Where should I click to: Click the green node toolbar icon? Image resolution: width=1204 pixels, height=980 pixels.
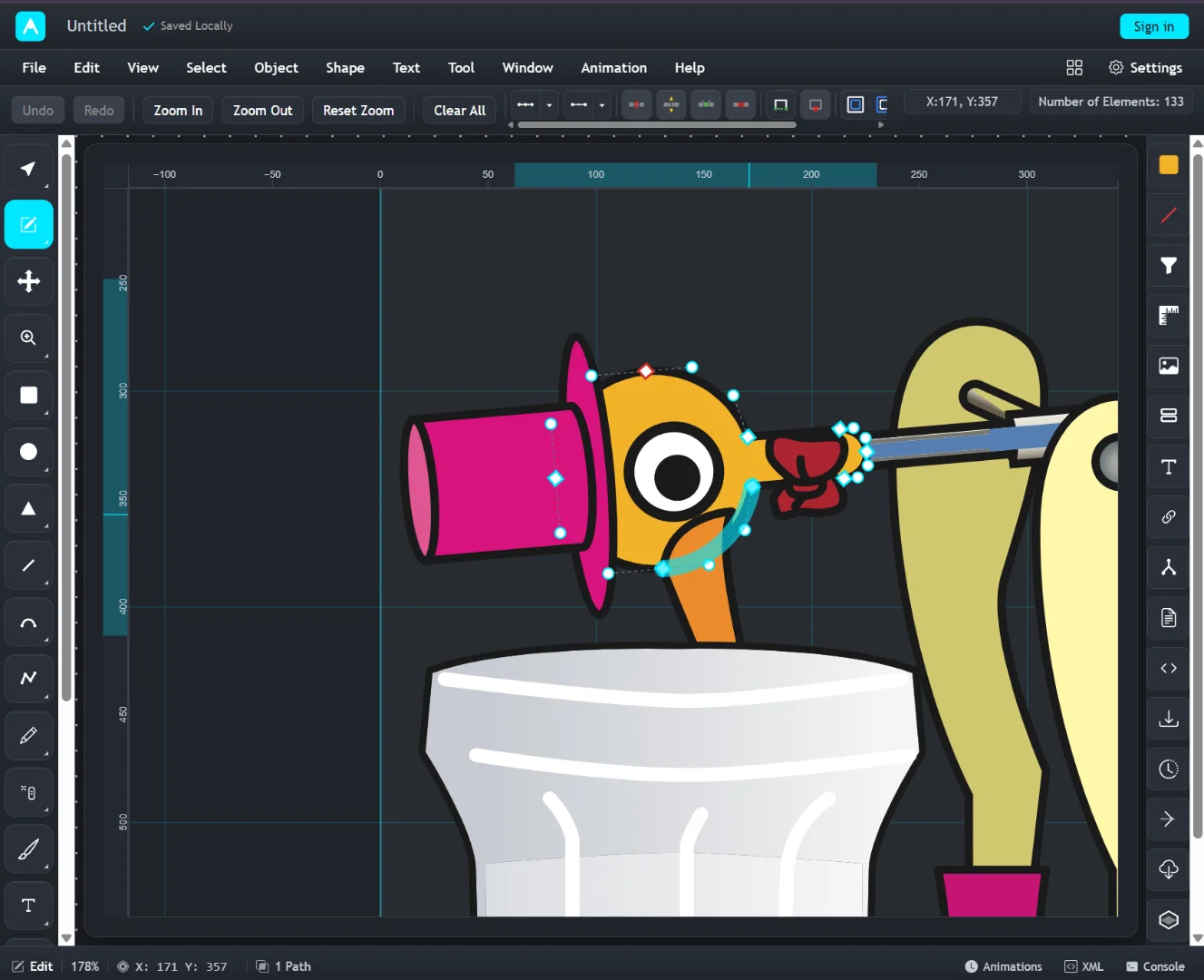(x=706, y=105)
